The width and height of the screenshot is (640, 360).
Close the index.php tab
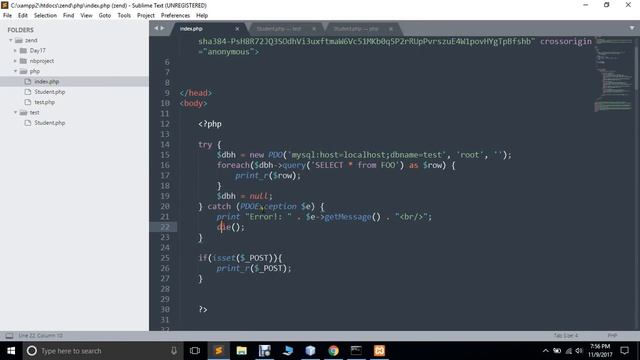(x=237, y=29)
